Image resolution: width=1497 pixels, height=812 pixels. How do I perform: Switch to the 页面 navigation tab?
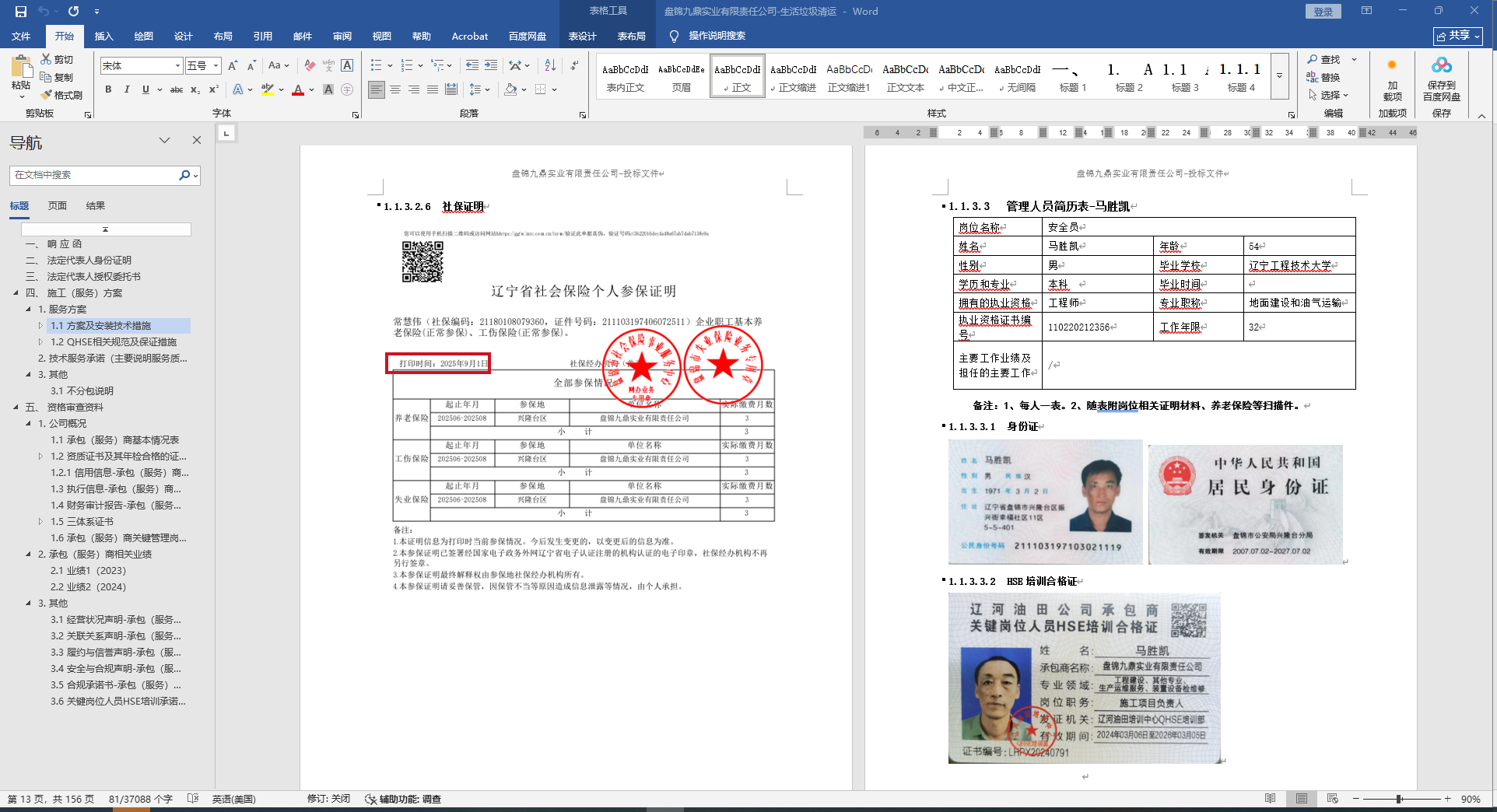[x=58, y=205]
